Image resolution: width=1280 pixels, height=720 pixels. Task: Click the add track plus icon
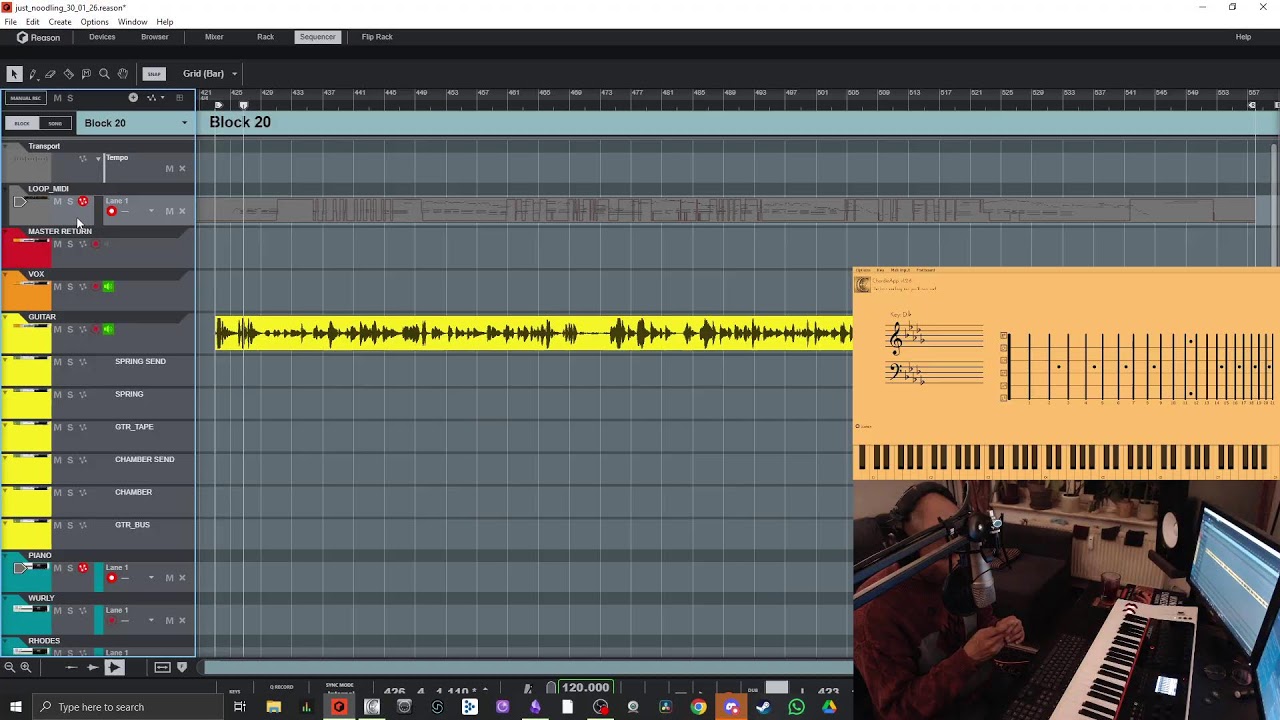[133, 98]
